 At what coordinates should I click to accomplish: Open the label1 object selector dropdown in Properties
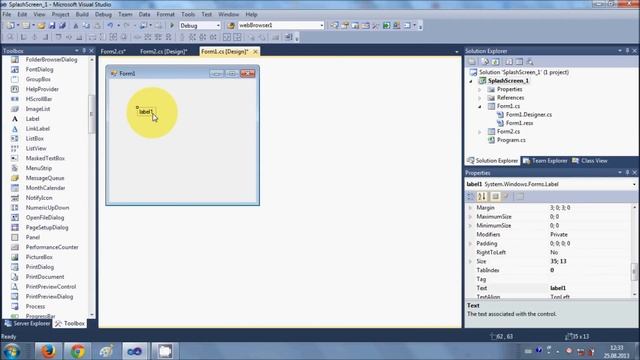click(634, 184)
